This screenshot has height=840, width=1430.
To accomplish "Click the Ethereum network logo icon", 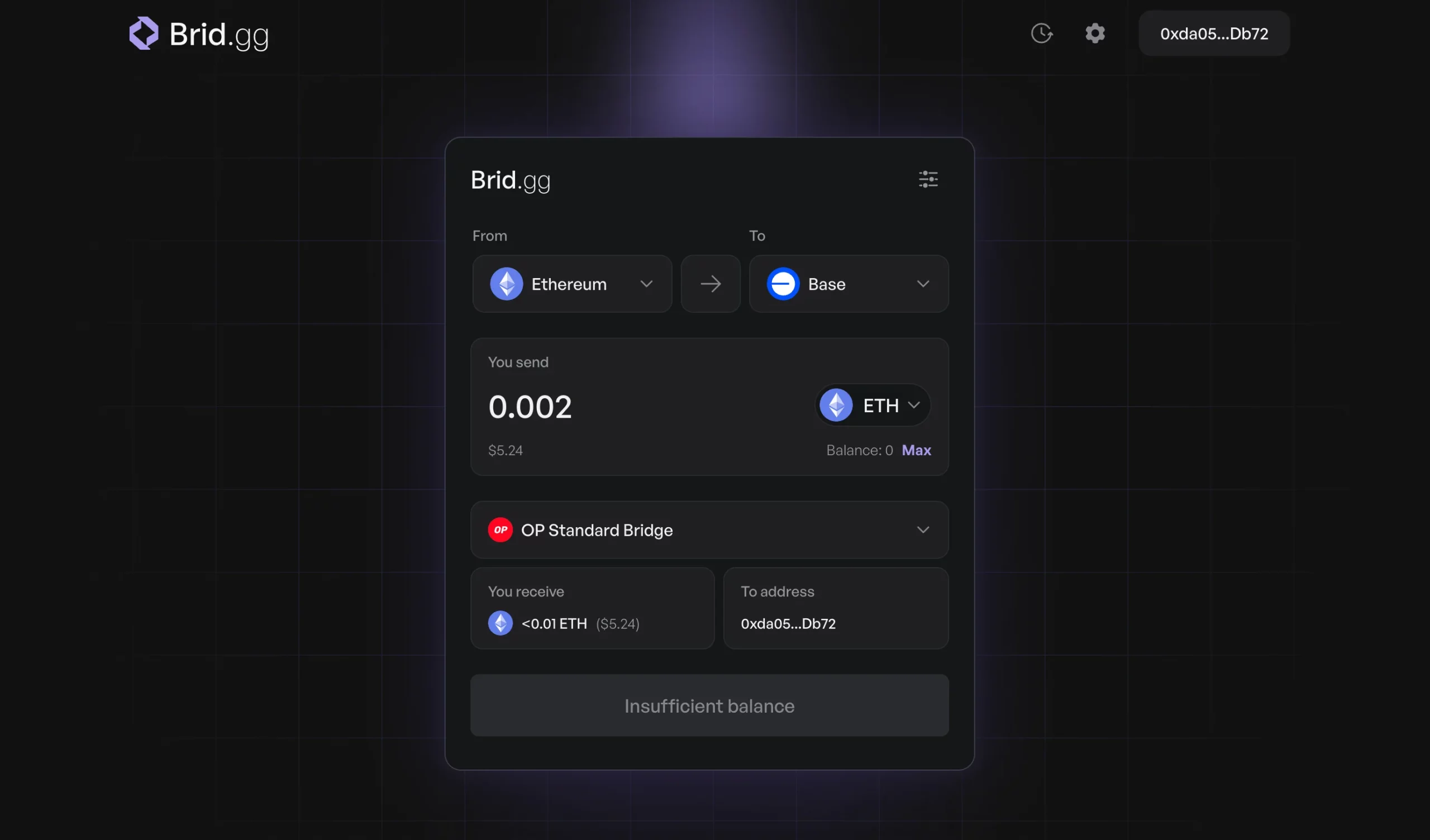I will pyautogui.click(x=506, y=283).
